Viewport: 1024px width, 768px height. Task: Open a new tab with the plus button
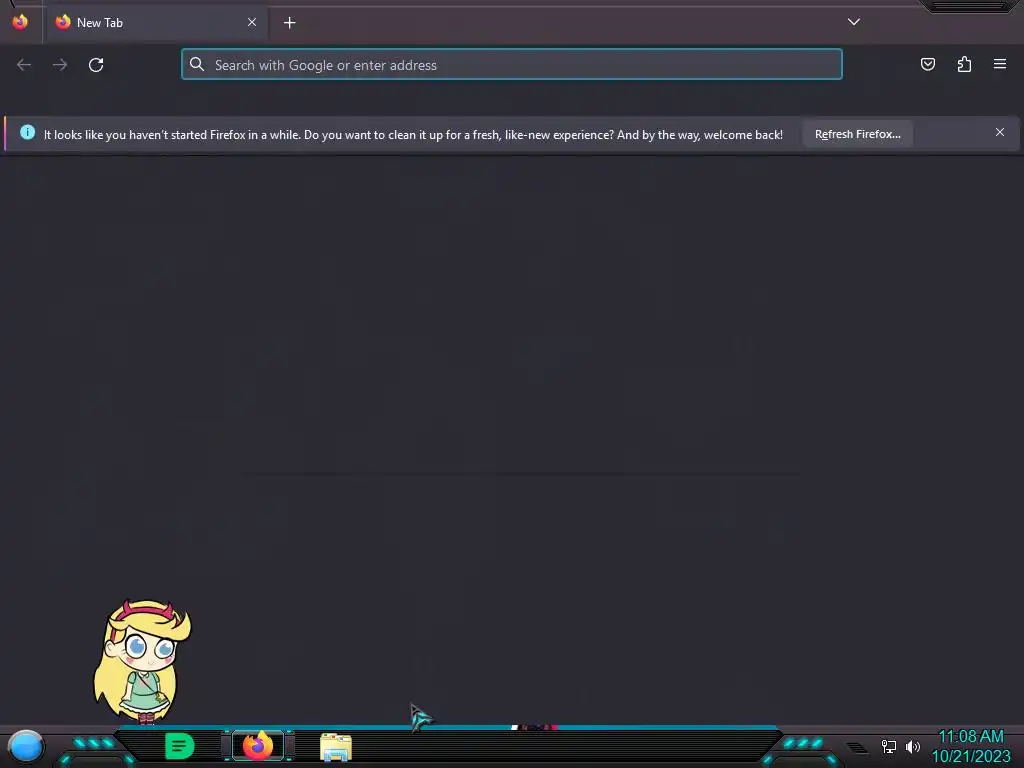tap(289, 23)
